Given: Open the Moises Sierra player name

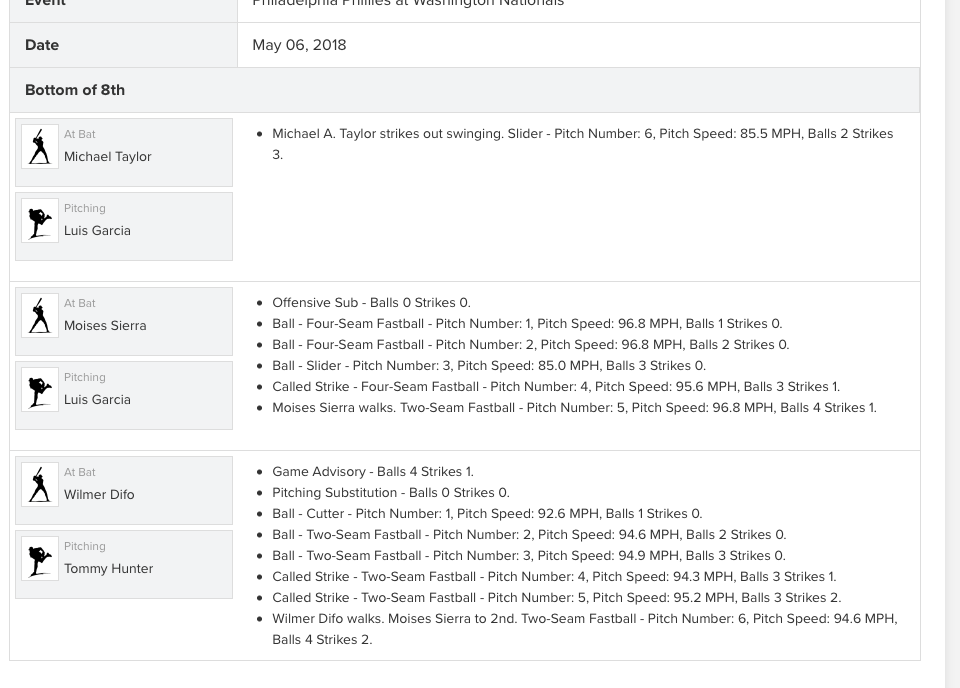Looking at the screenshot, I should pos(105,326).
